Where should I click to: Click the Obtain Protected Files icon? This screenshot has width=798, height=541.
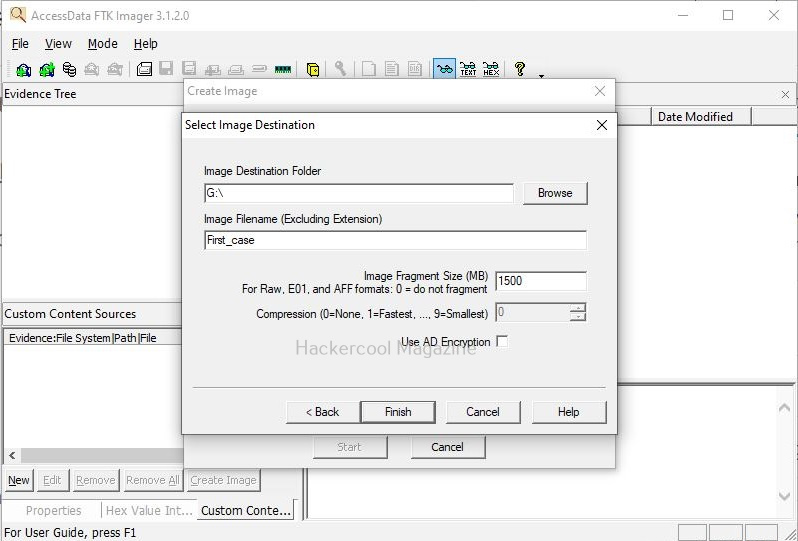(x=313, y=69)
